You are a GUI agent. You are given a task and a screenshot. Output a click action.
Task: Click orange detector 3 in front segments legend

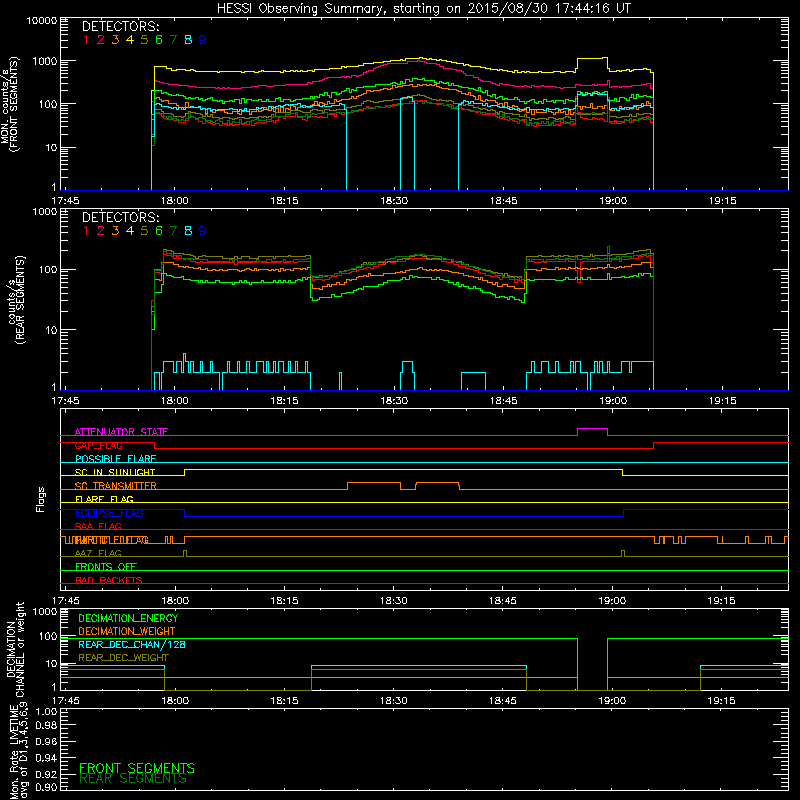(115, 40)
